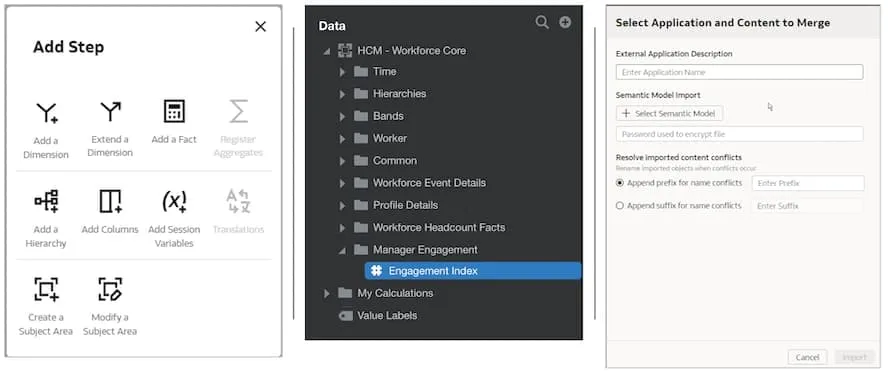Collapse the Manager Engagement folder
The height and width of the screenshot is (372, 888).
(x=342, y=250)
